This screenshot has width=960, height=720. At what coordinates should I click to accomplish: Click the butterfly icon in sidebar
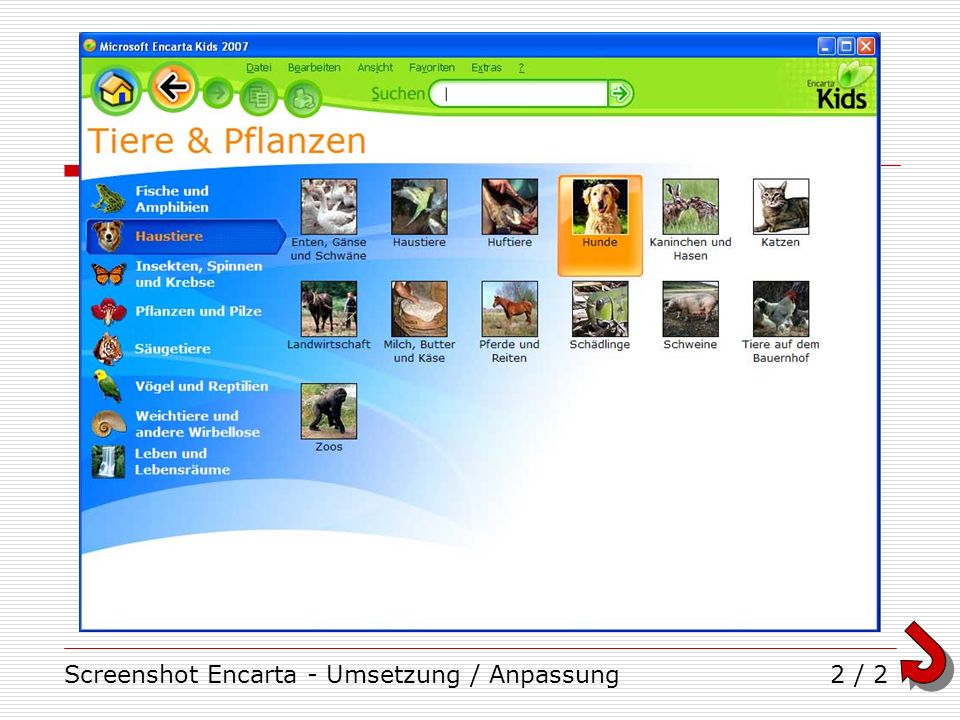(109, 274)
